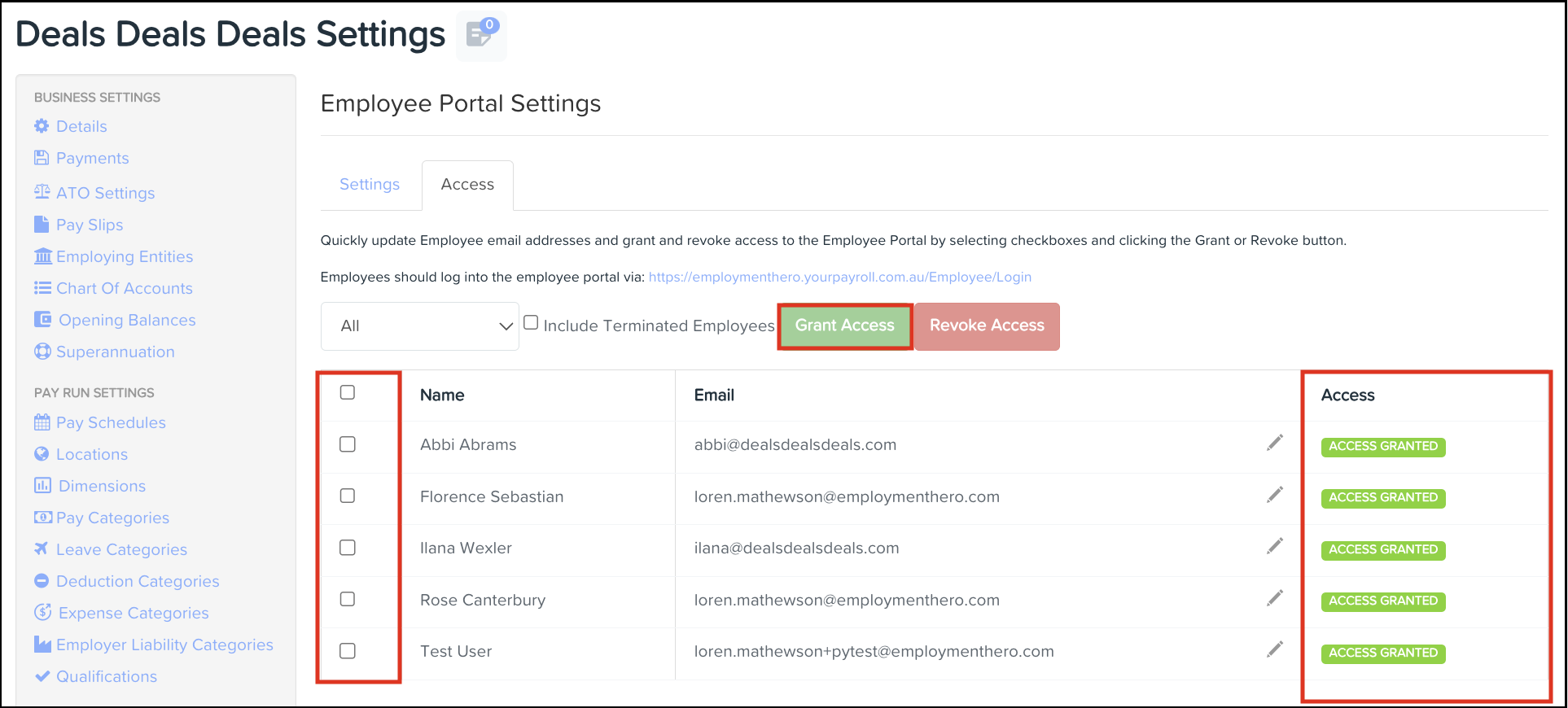
Task: Edit Abbi Abrams' email using the pencil icon
Action: 1274,442
